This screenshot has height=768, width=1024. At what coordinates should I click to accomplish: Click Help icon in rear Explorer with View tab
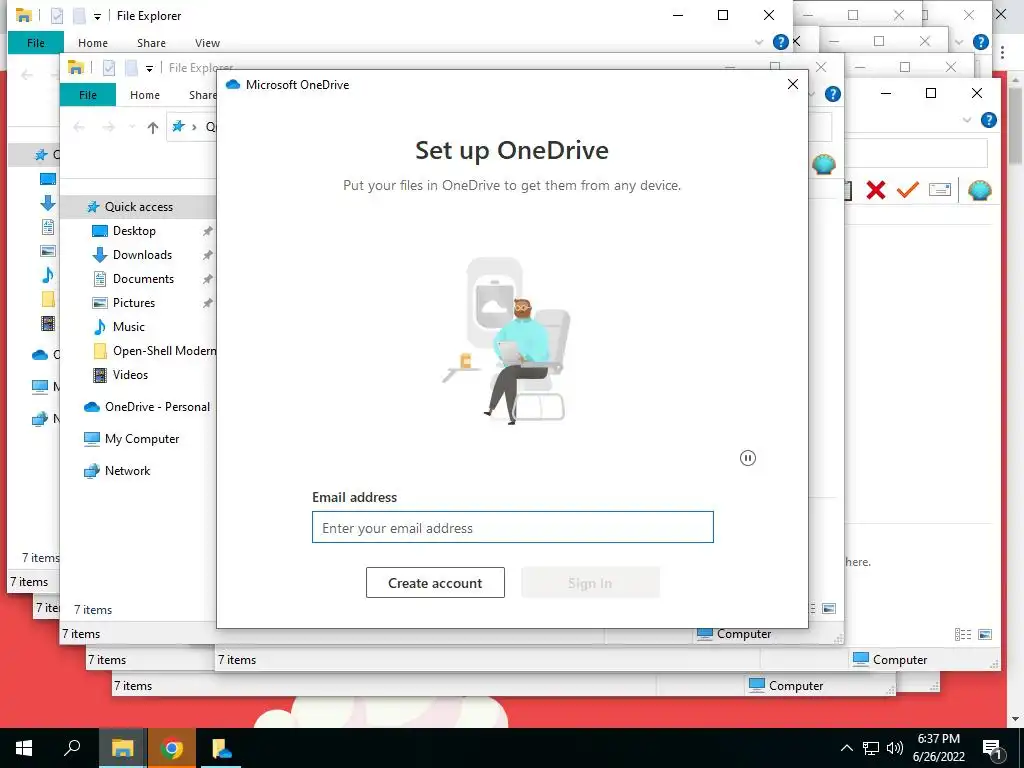tap(780, 42)
